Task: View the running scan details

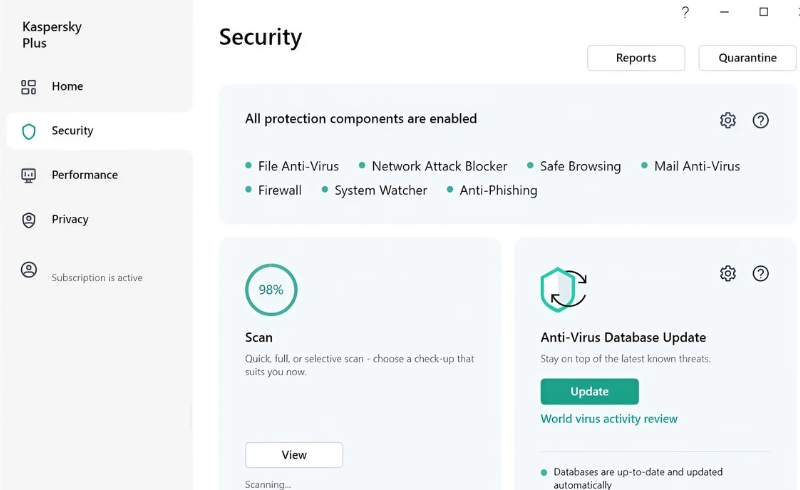Action: (294, 455)
